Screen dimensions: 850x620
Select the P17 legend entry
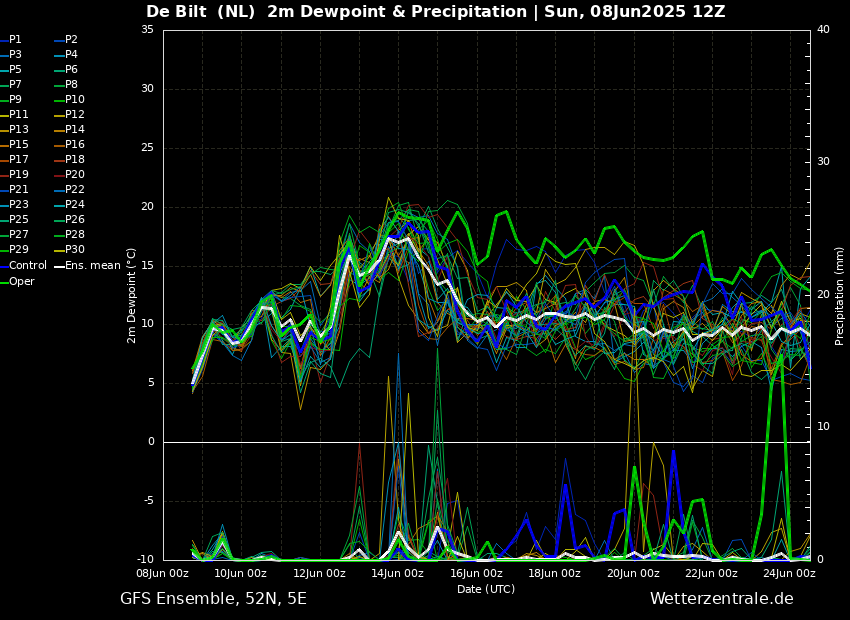click(14, 159)
